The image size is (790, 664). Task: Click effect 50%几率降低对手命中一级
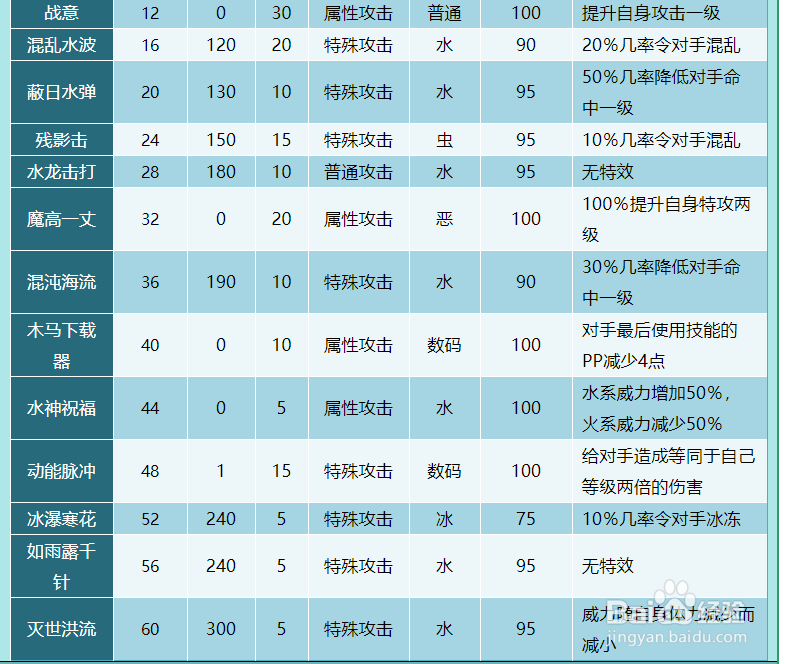click(x=661, y=92)
